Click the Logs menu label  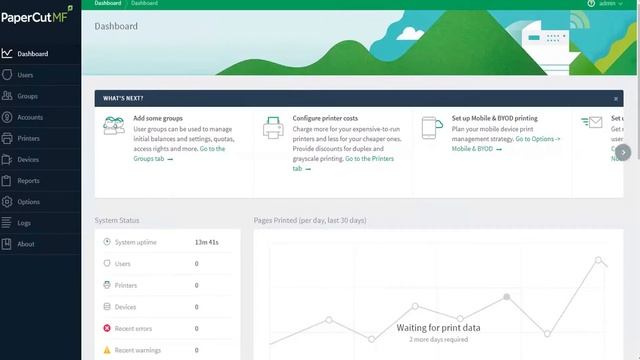[x=24, y=223]
